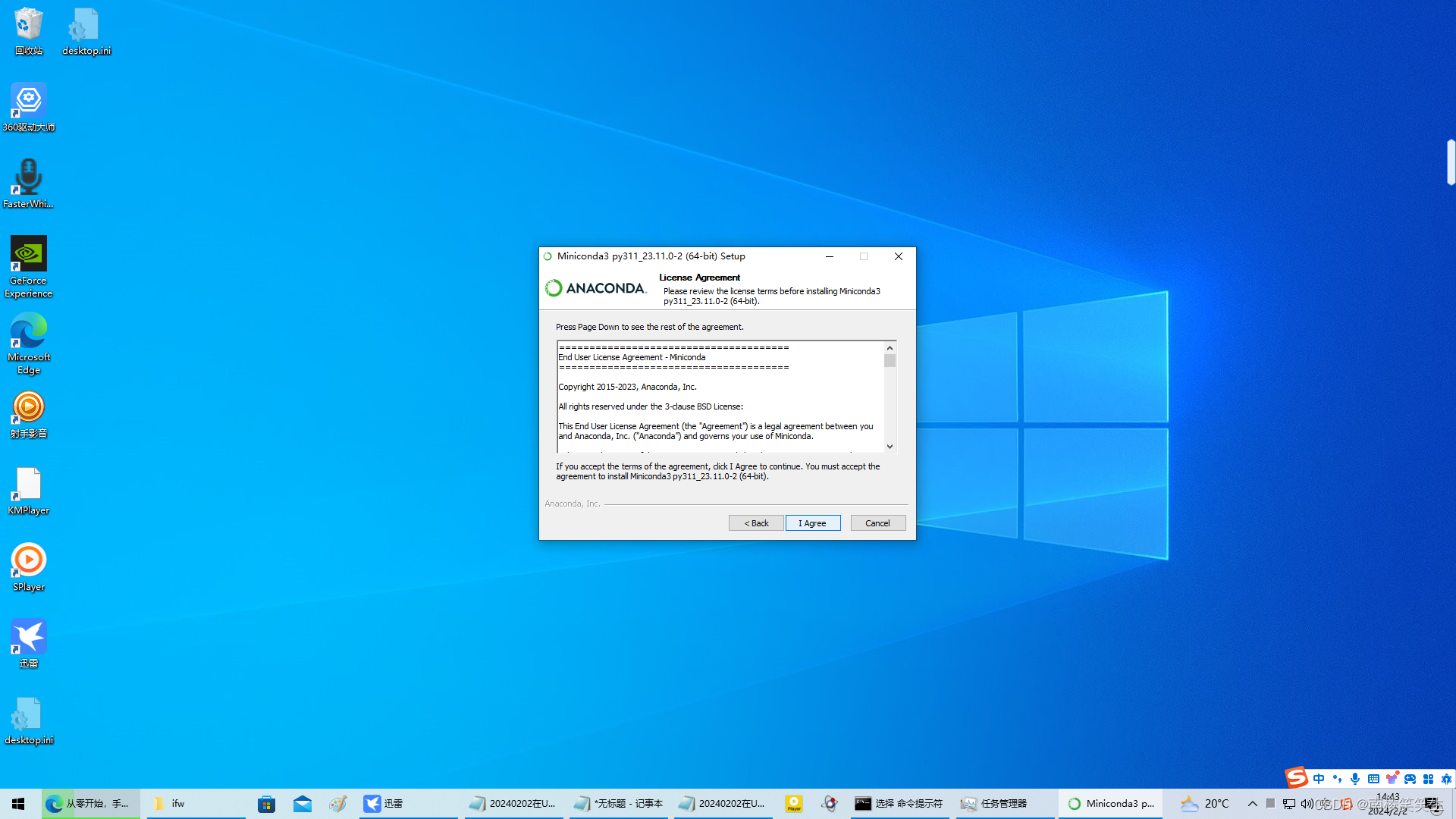The height and width of the screenshot is (819, 1456).
Task: Close the Miniconda3 setup window
Action: pos(899,256)
